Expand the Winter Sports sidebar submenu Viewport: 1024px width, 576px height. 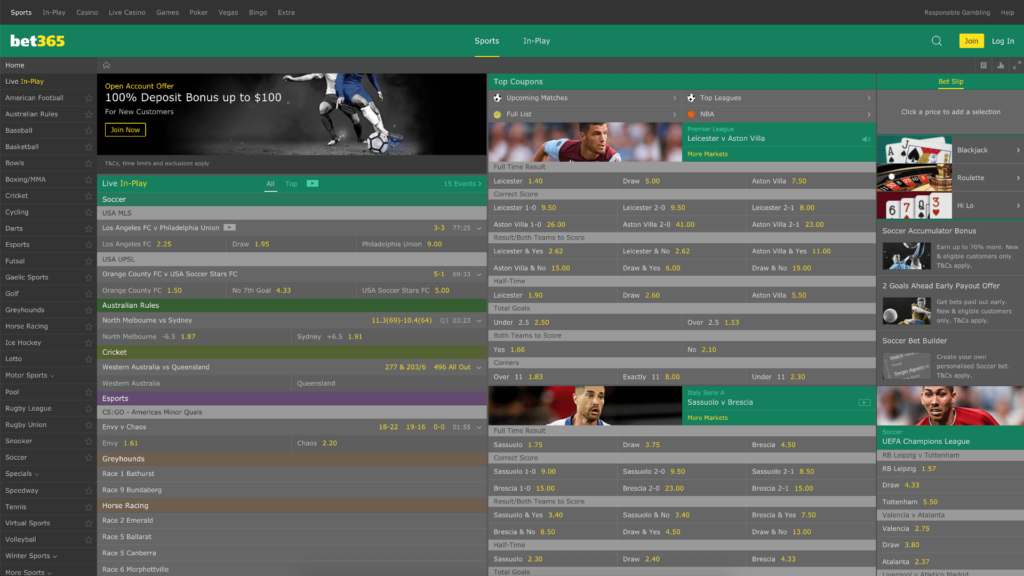pos(55,556)
